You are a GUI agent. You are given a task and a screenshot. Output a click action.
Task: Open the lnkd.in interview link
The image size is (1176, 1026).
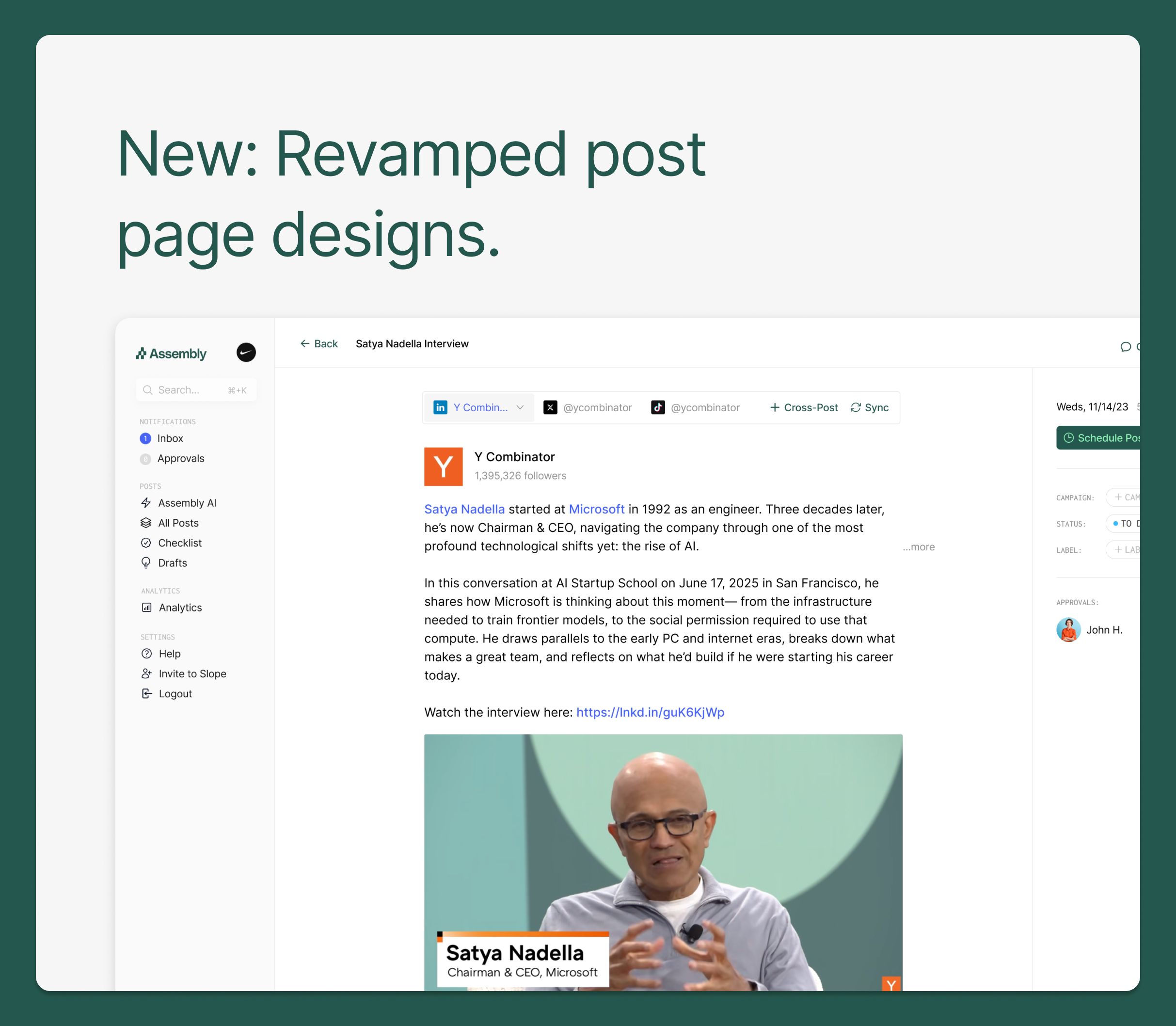[x=650, y=712]
